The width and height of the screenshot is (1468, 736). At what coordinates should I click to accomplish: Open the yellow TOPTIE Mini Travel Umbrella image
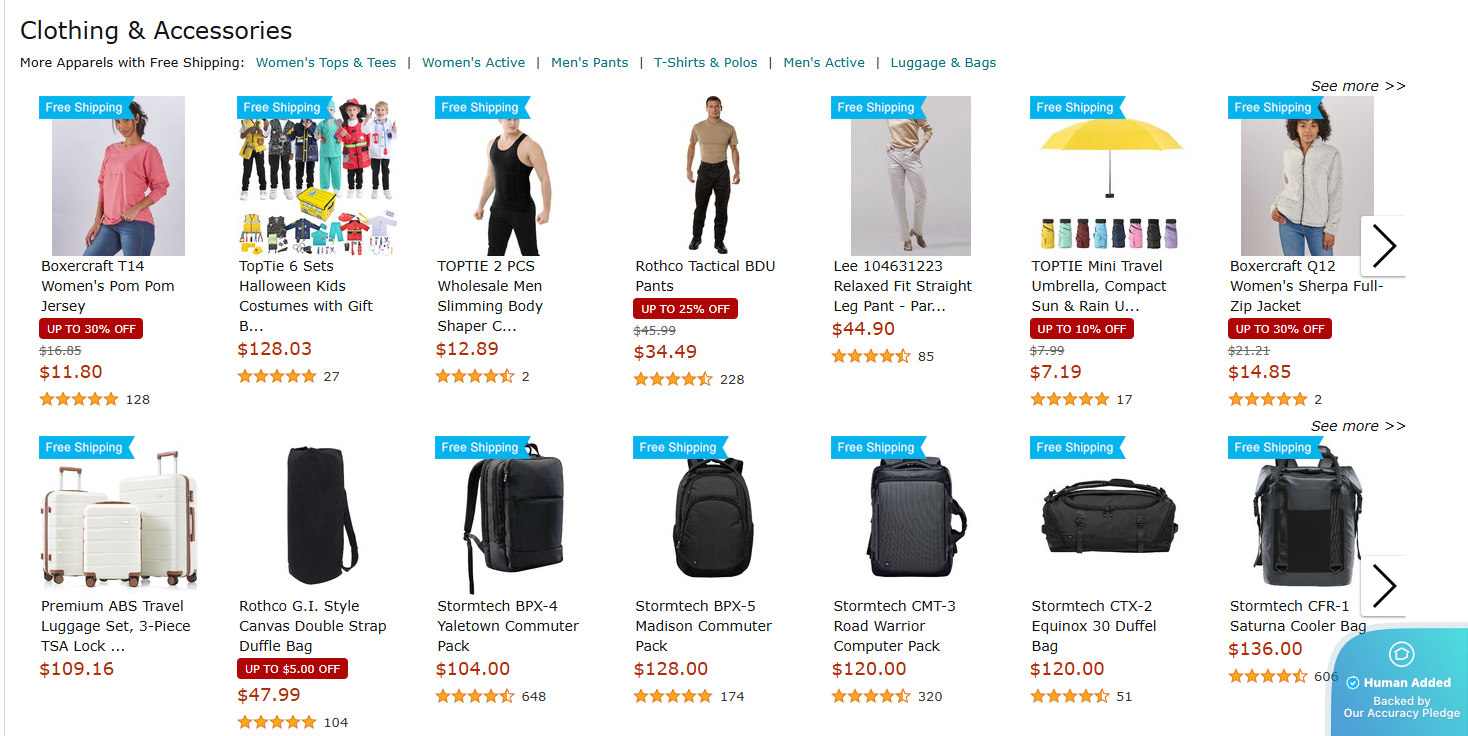[1110, 176]
